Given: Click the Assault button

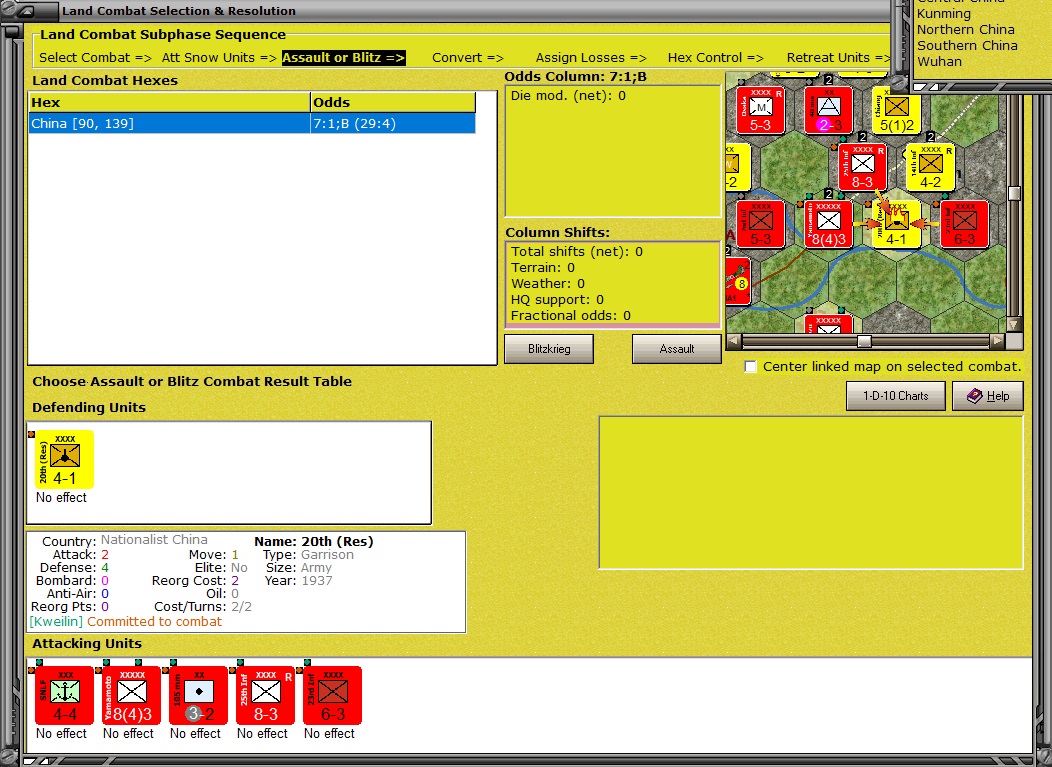Looking at the screenshot, I should [x=676, y=349].
